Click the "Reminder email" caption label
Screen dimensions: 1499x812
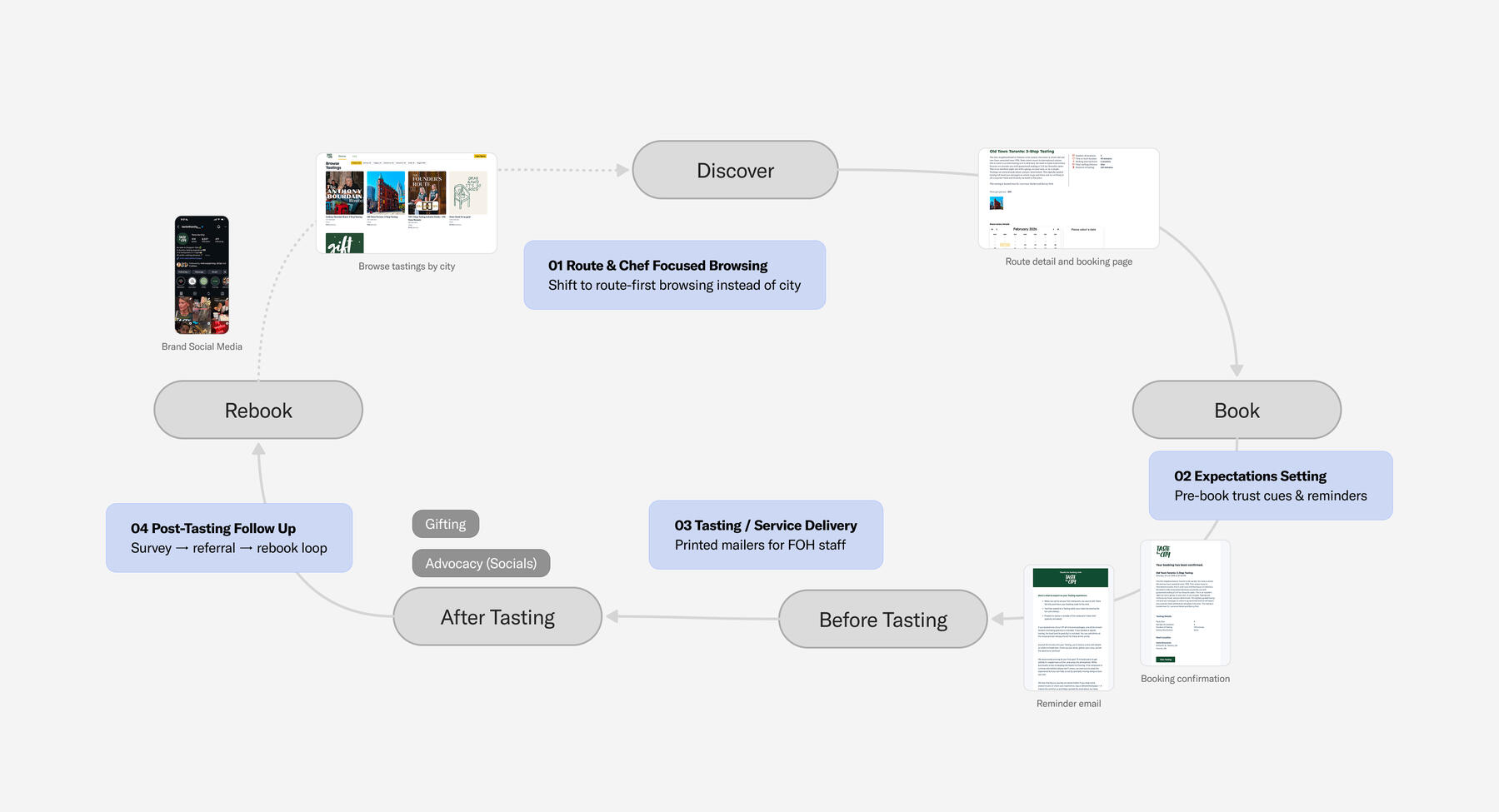coord(1068,704)
